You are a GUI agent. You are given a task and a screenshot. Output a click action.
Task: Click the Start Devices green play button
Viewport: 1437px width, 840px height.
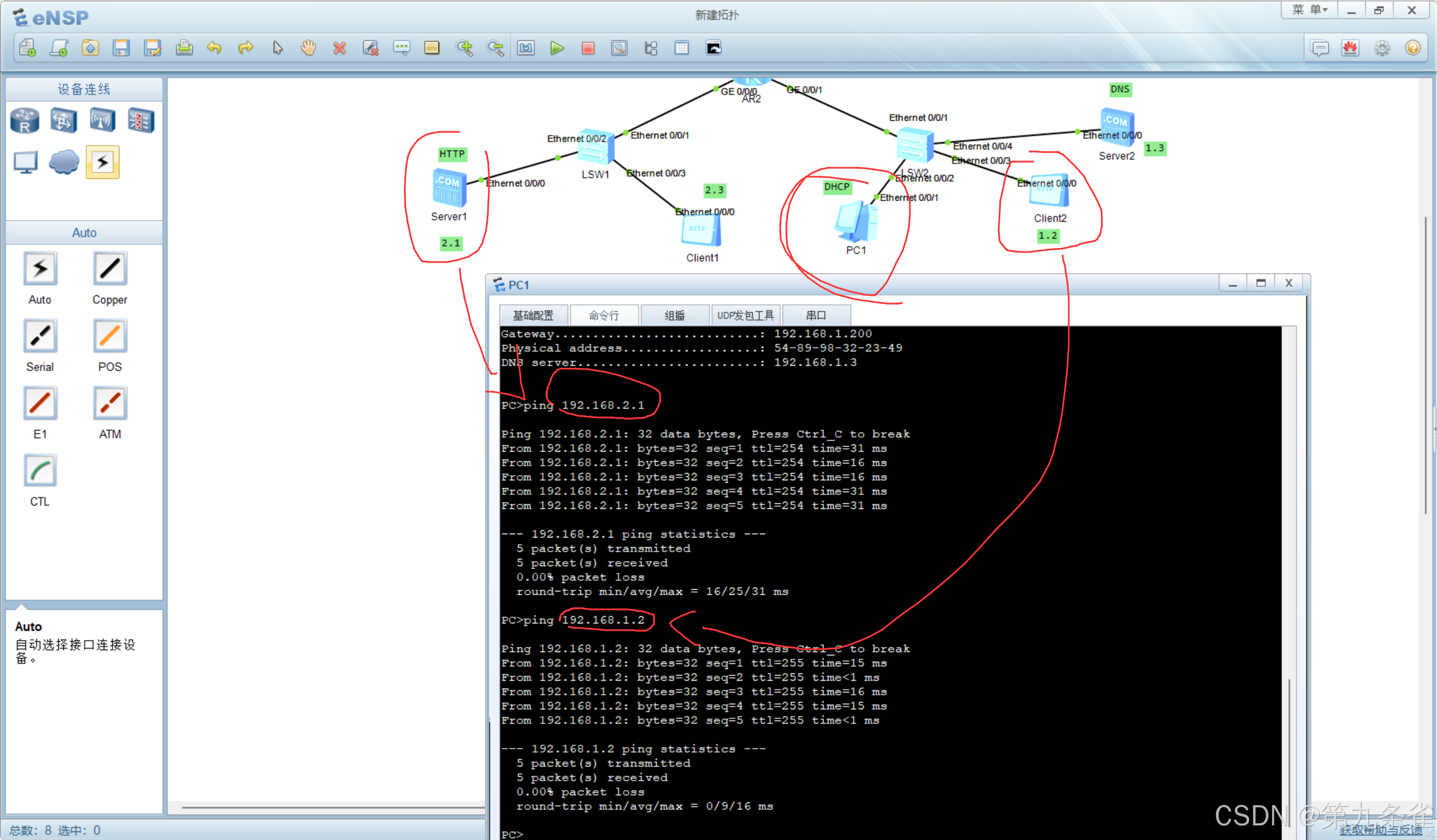point(557,48)
